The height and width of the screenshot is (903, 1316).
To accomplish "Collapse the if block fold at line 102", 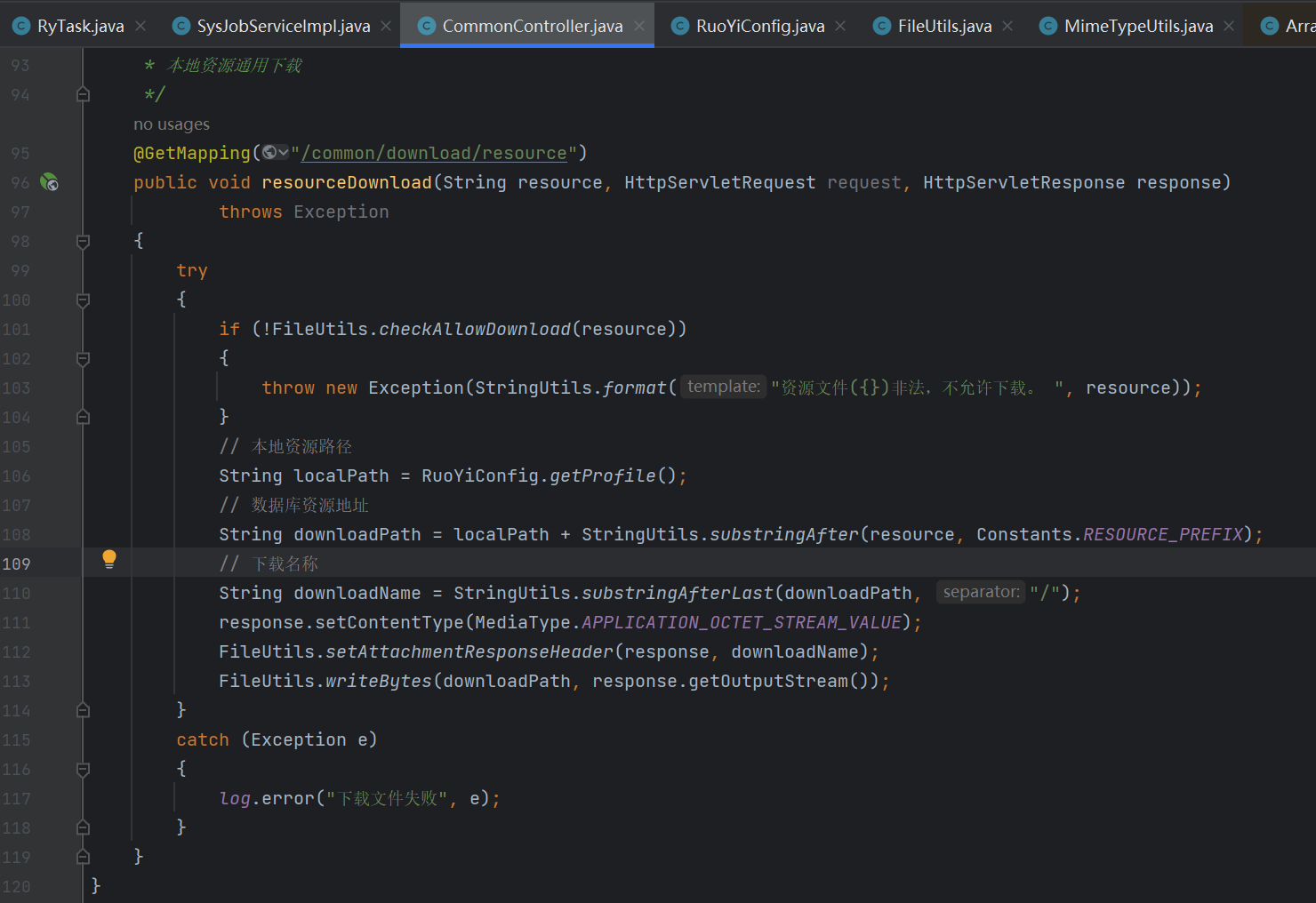I will (83, 359).
